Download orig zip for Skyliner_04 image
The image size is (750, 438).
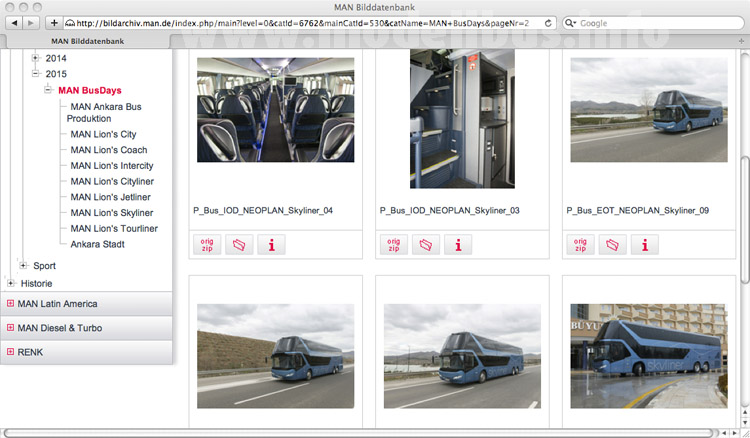207,245
